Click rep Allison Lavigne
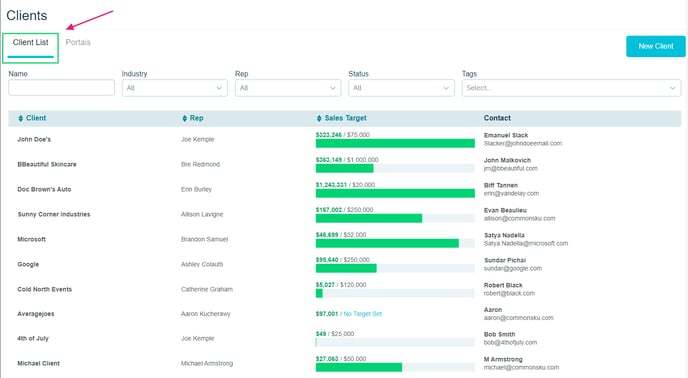Image resolution: width=688 pixels, height=378 pixels. coord(202,214)
